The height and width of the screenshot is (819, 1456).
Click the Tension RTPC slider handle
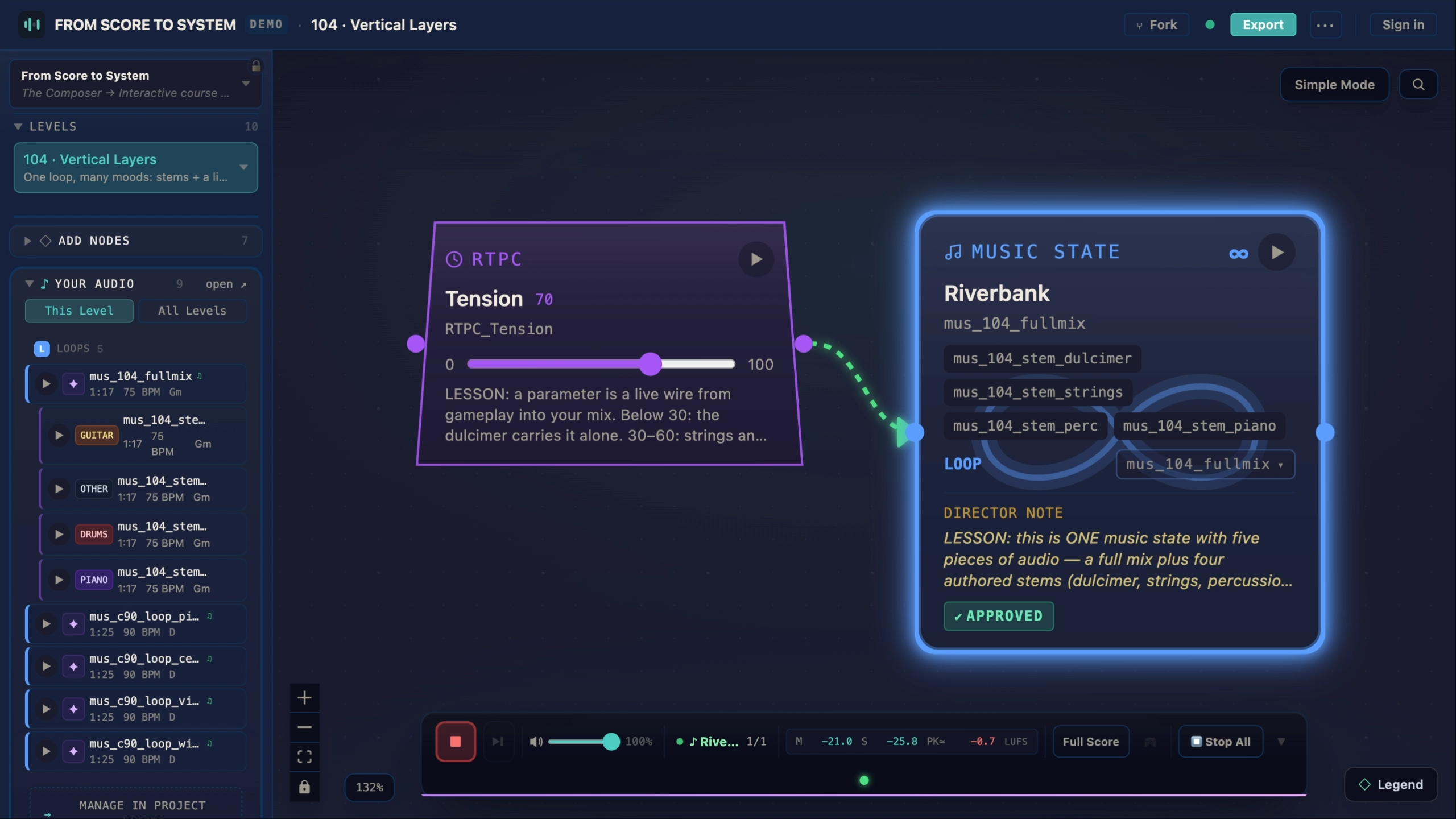[650, 364]
